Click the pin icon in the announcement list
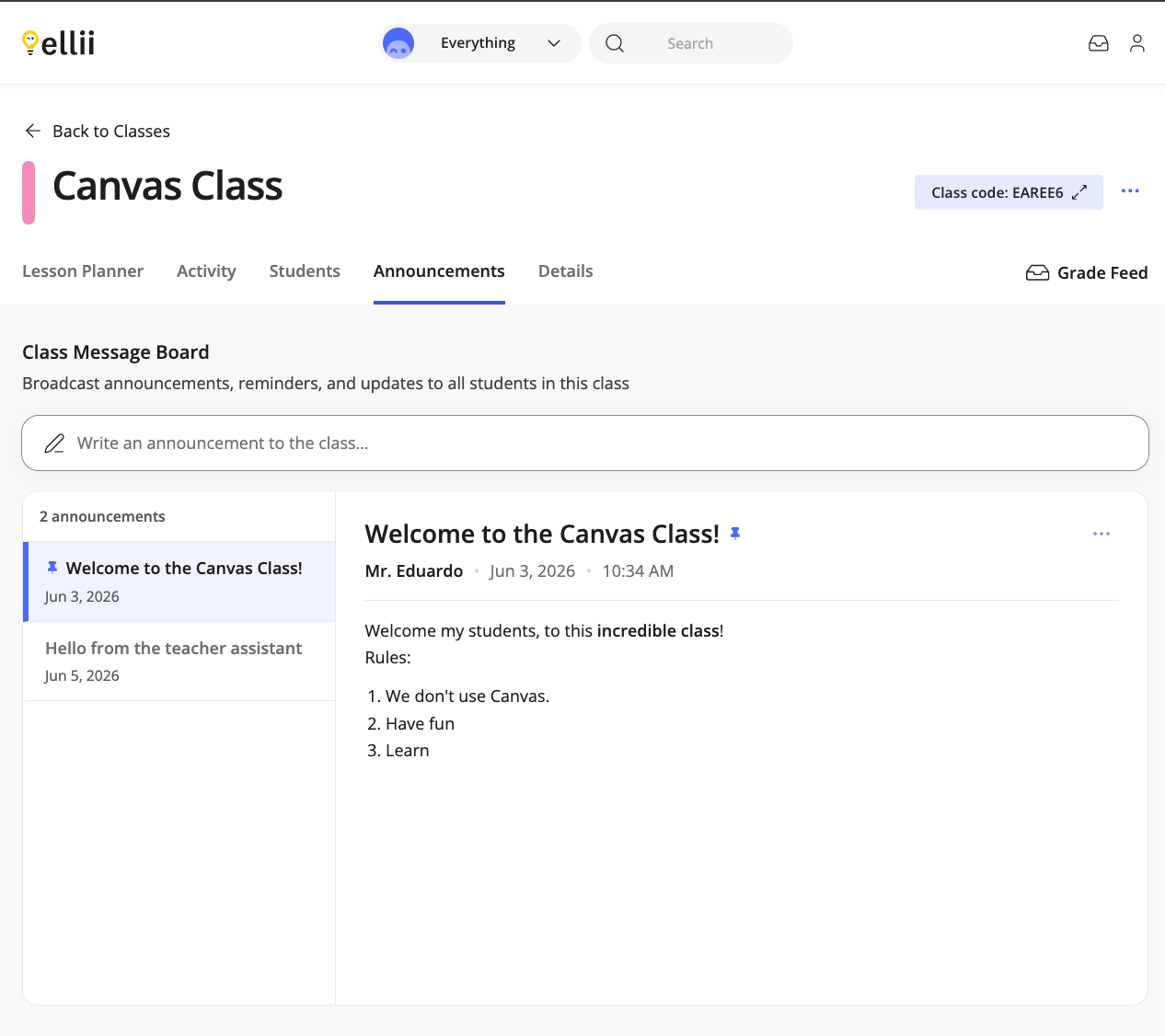 tap(52, 568)
